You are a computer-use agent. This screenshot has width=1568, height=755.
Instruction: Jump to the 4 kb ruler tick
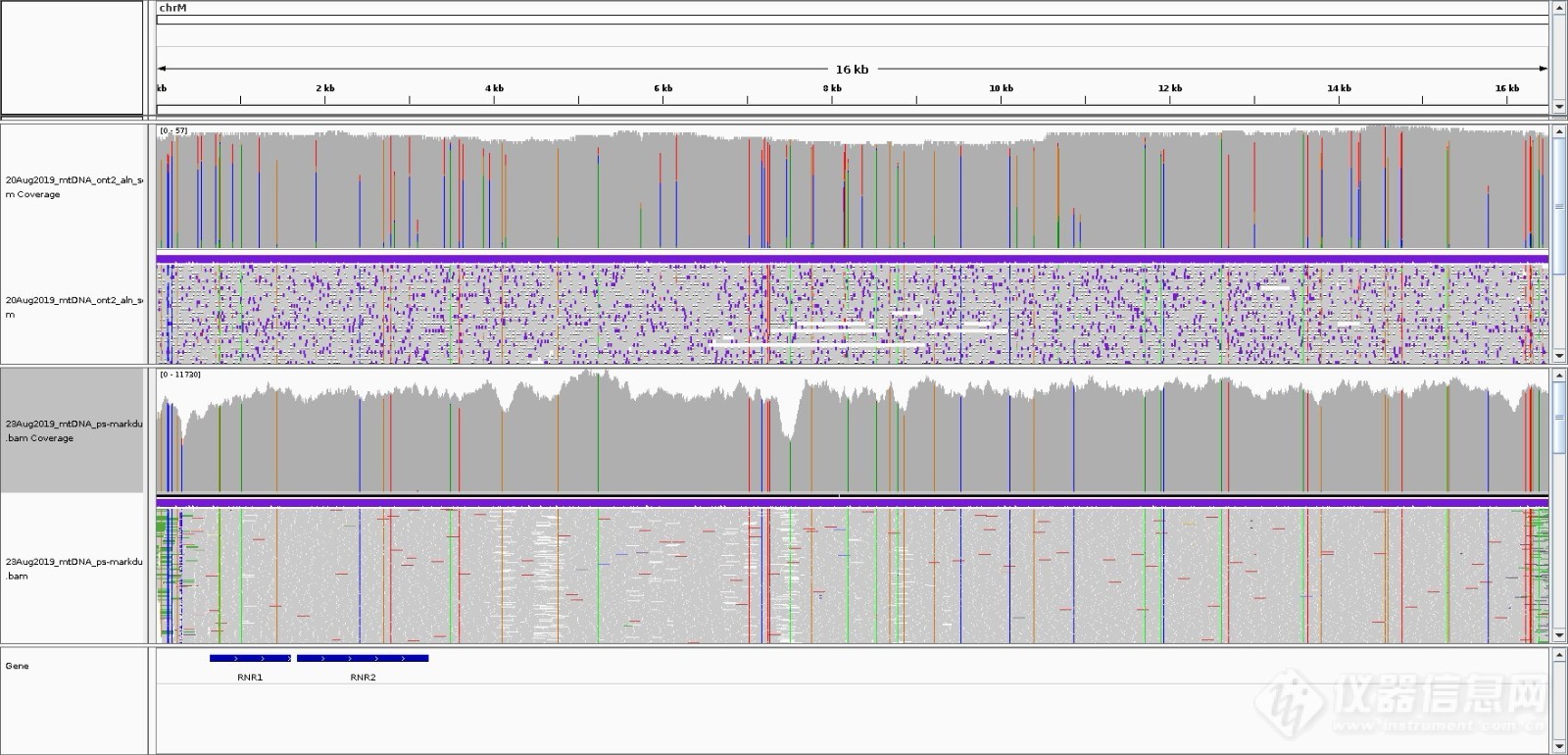(494, 88)
